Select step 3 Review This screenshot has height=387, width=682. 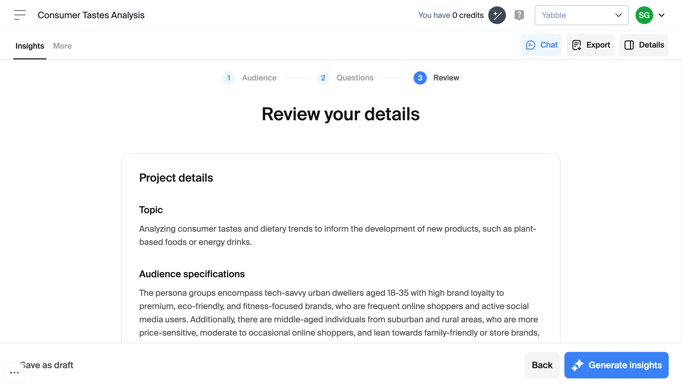coord(436,78)
